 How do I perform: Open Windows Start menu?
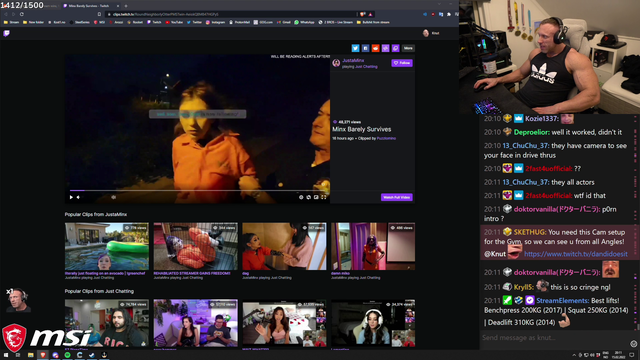coord(6,355)
